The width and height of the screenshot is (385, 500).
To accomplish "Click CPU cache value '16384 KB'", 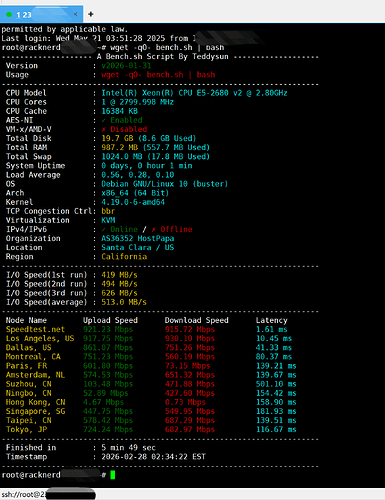I will [x=119, y=111].
